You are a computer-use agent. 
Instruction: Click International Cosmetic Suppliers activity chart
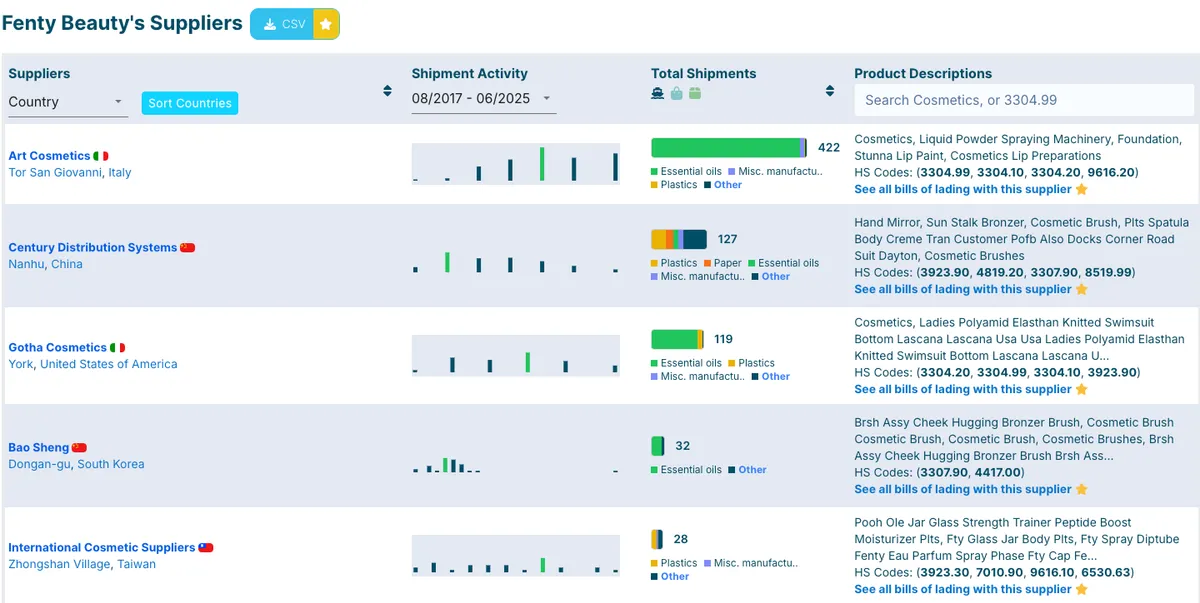(516, 555)
